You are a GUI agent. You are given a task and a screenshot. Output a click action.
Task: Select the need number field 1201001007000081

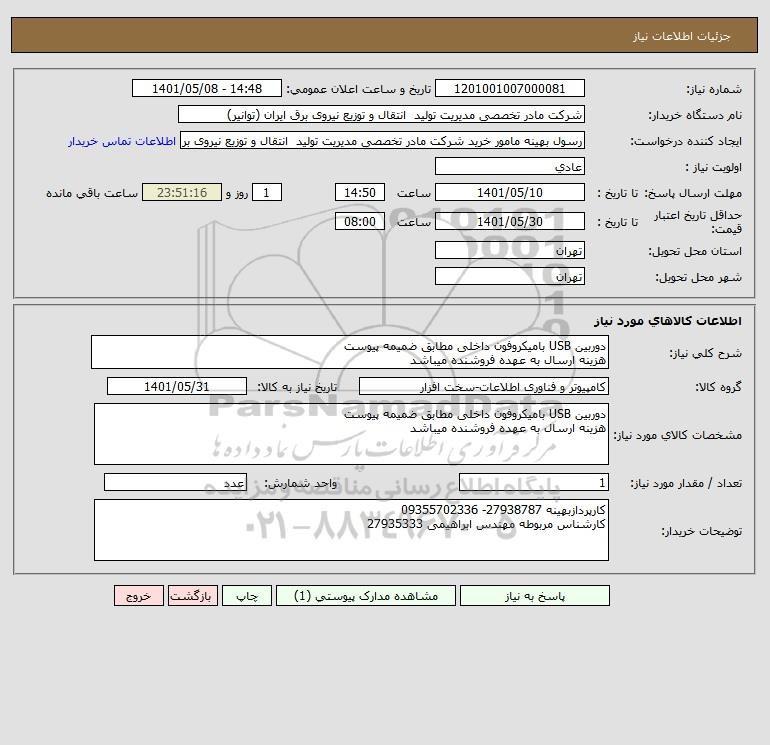[x=510, y=88]
